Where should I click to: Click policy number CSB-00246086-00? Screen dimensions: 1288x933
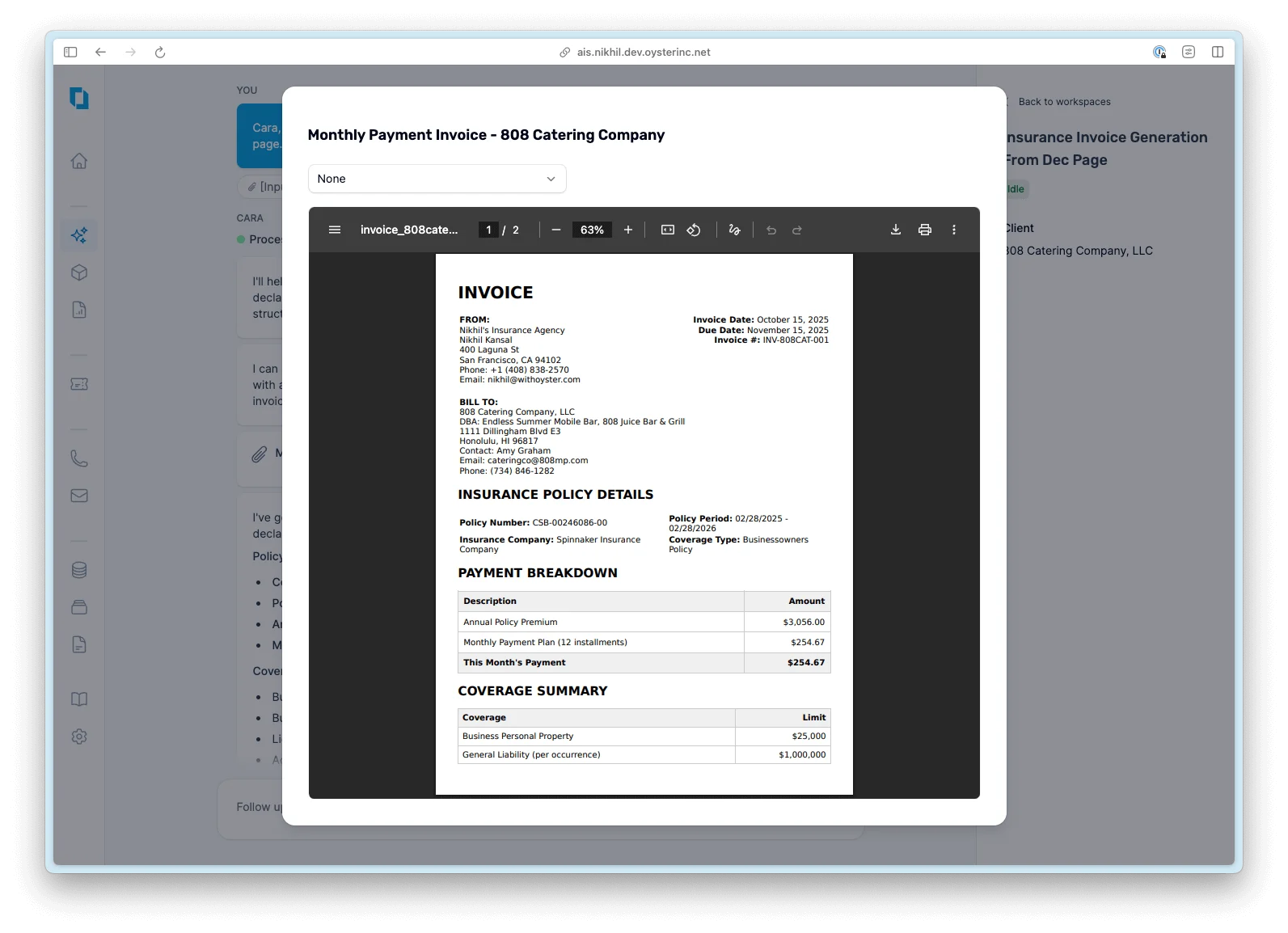(x=570, y=523)
